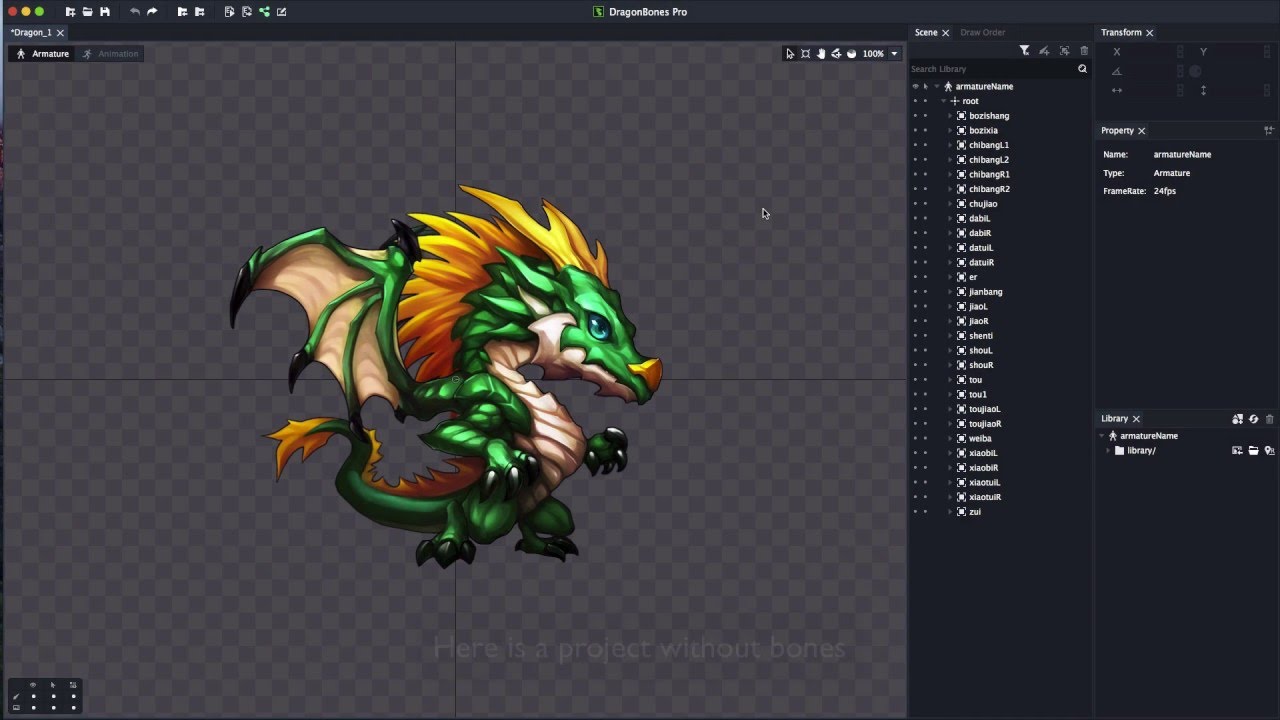Click the green share icon
1280x720 pixels.
click(264, 12)
